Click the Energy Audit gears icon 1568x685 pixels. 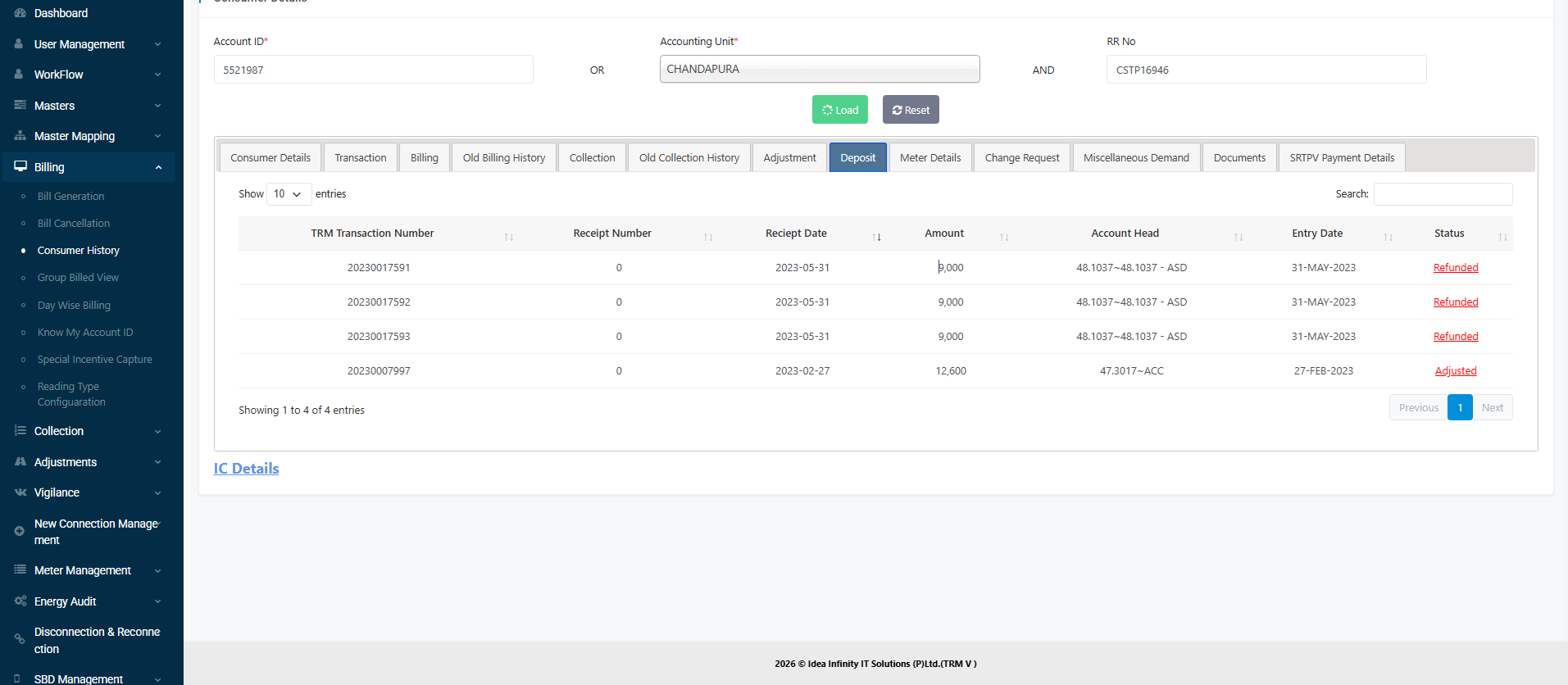20,601
